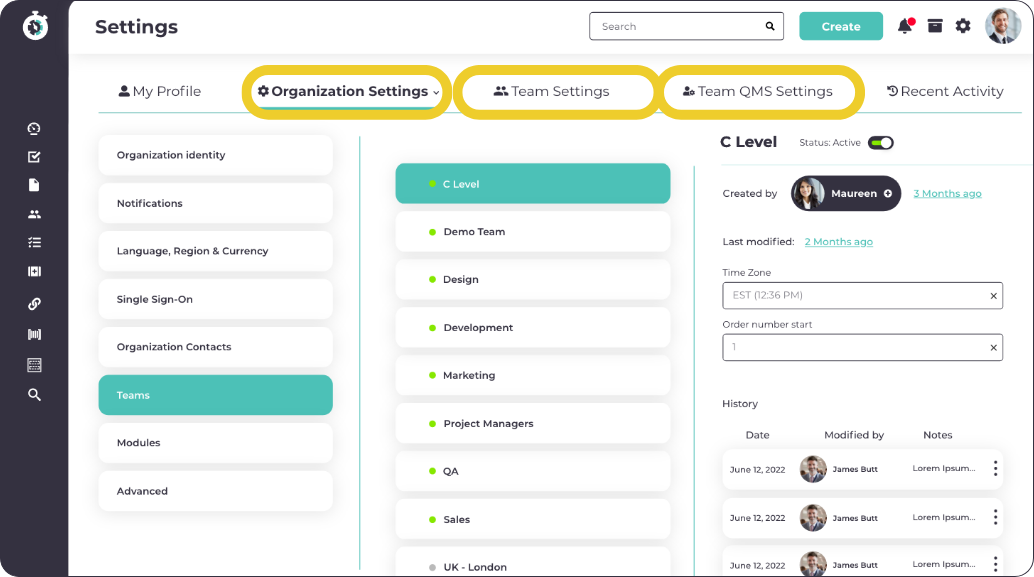This screenshot has width=1034, height=577.
Task: Click the plus icon next to Maureen
Action: tap(888, 193)
